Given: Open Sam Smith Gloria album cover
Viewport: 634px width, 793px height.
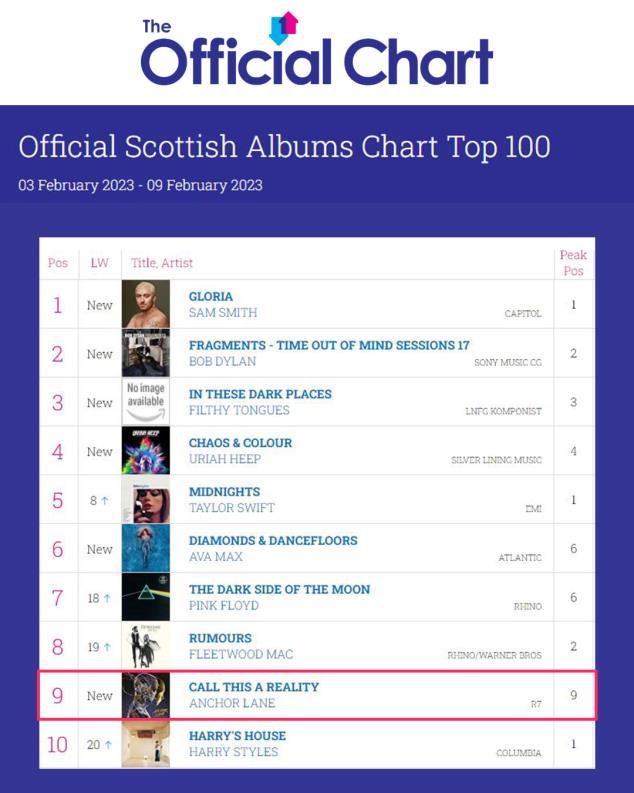Looking at the screenshot, I should (x=146, y=304).
